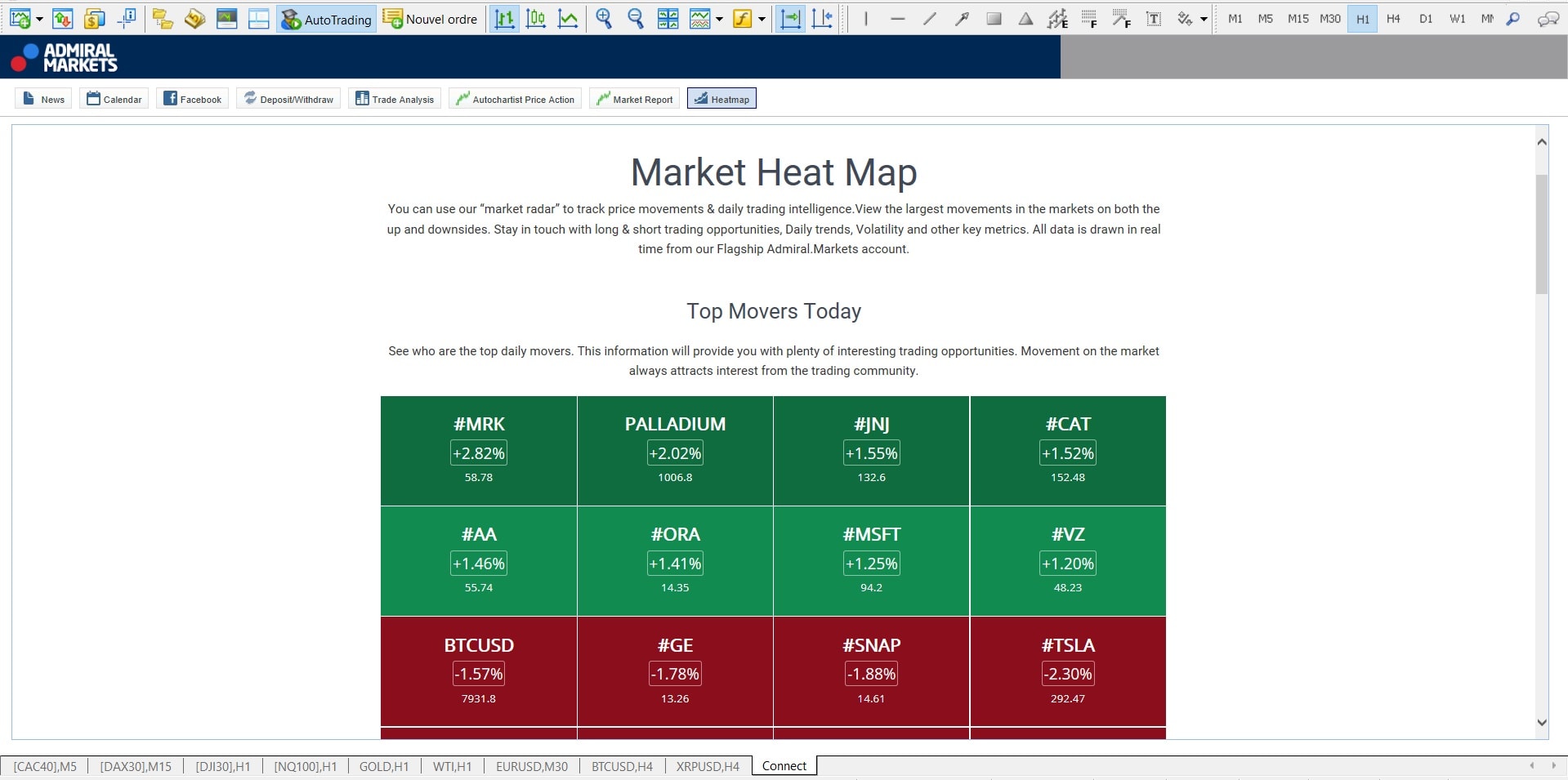This screenshot has height=780, width=1568.
Task: Click the #TSLA red heatmap tile
Action: point(1067,671)
